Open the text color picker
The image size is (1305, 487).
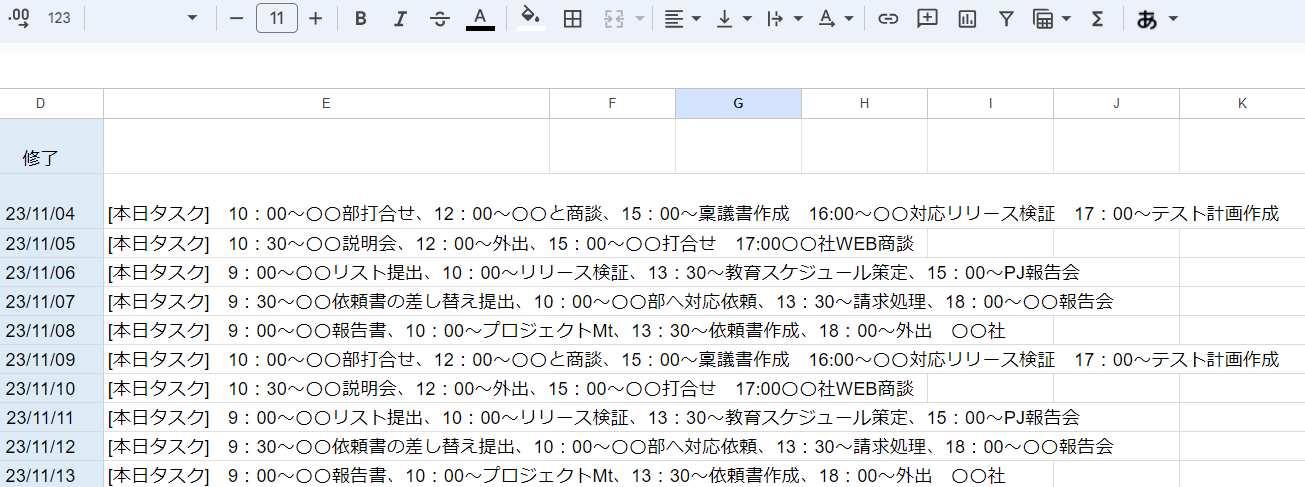click(x=480, y=18)
